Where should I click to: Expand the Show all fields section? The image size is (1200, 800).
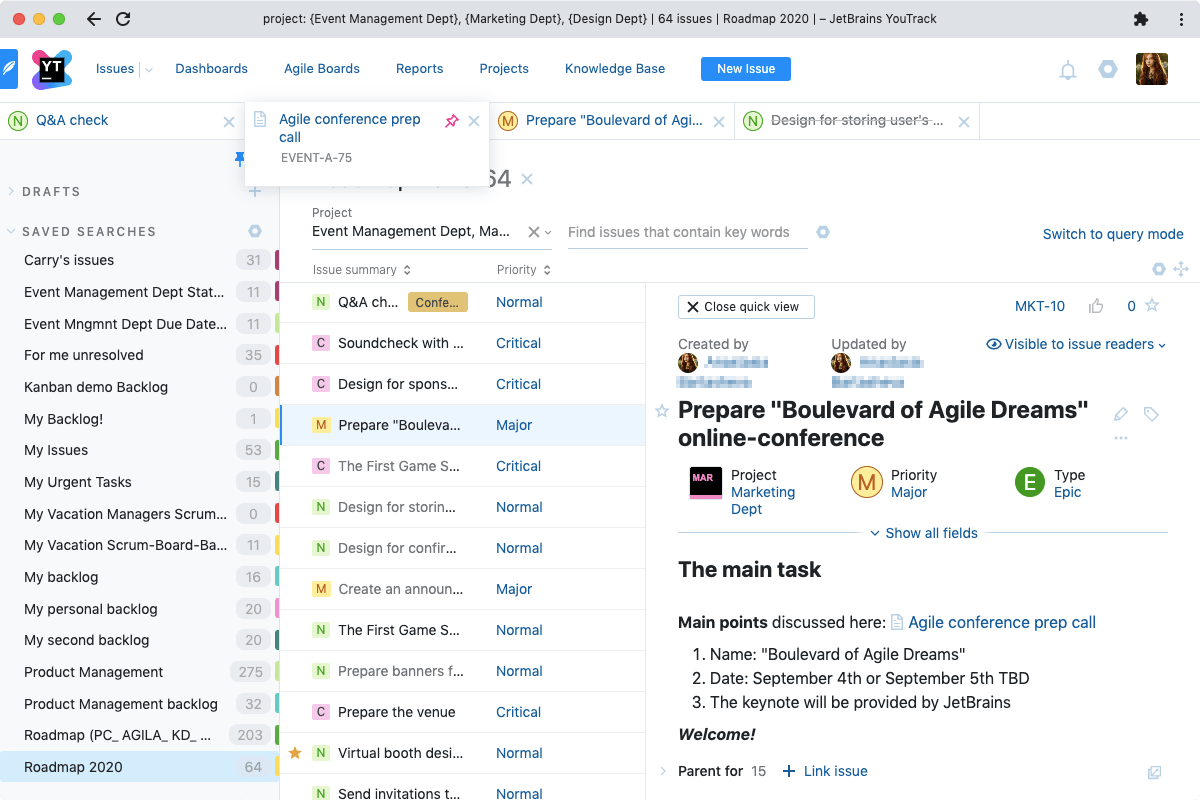point(923,533)
